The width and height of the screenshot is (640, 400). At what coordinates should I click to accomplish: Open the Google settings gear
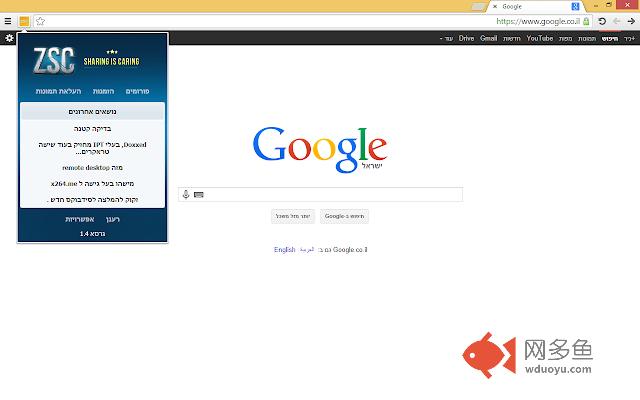click(x=9, y=38)
